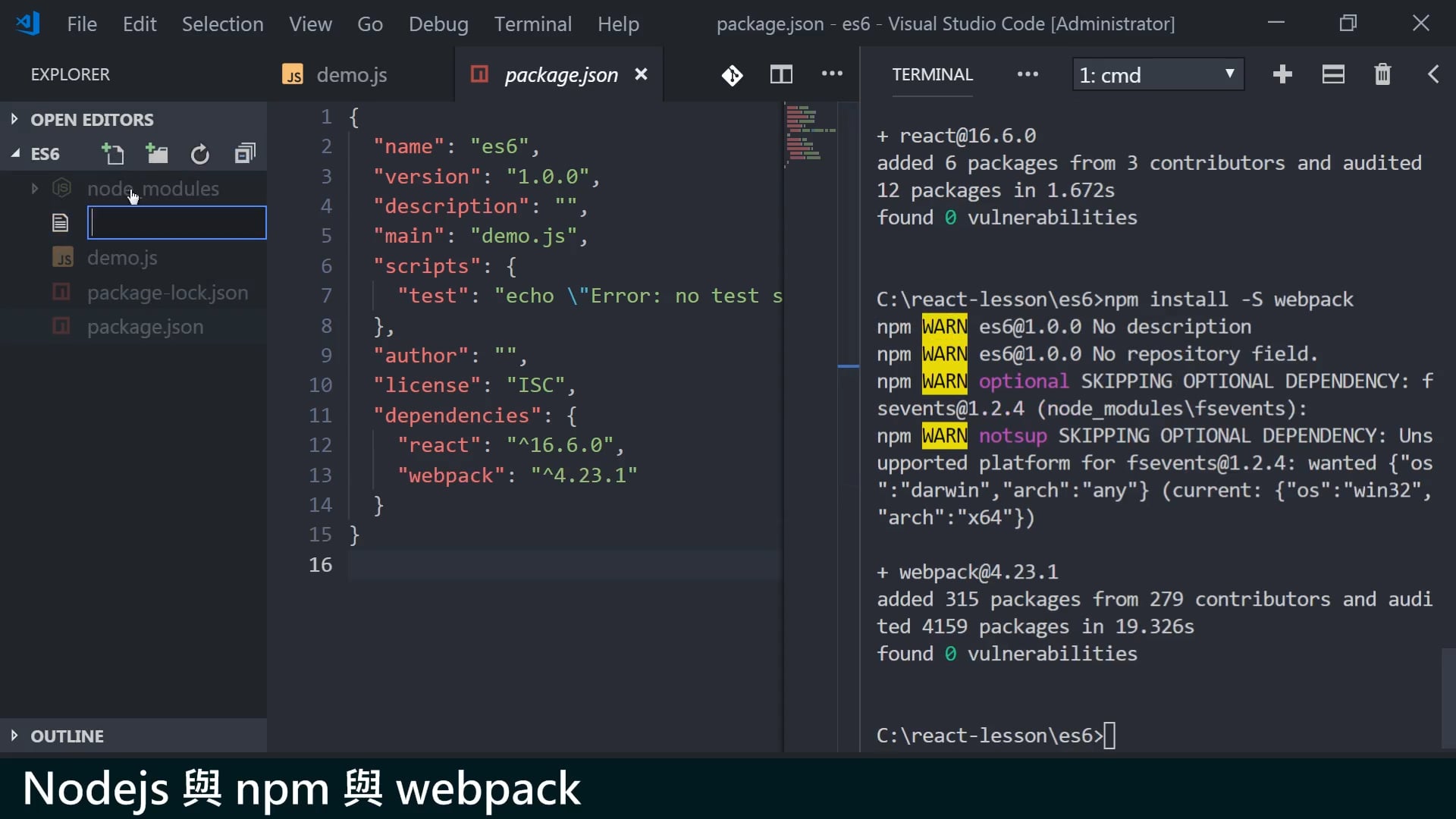Switch to the demo.js tab
Viewport: 1456px width, 819px height.
(x=351, y=75)
